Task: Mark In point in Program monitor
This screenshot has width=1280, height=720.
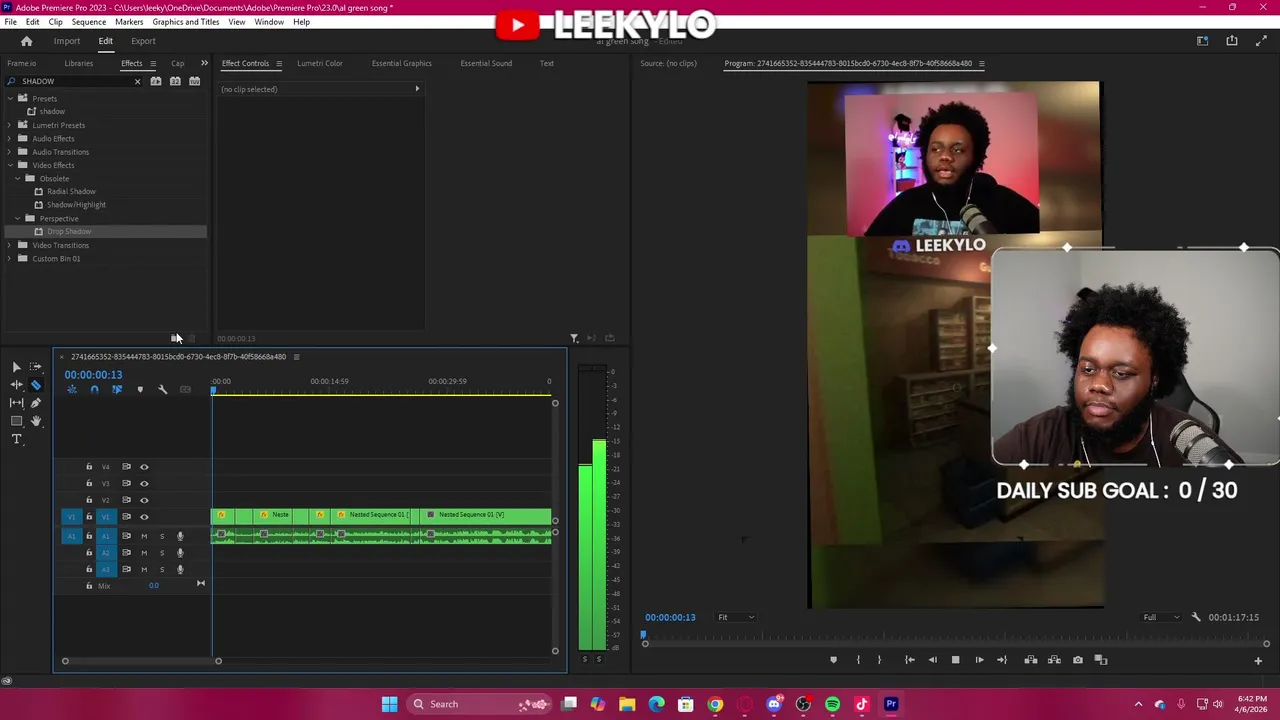Action: pos(858,660)
